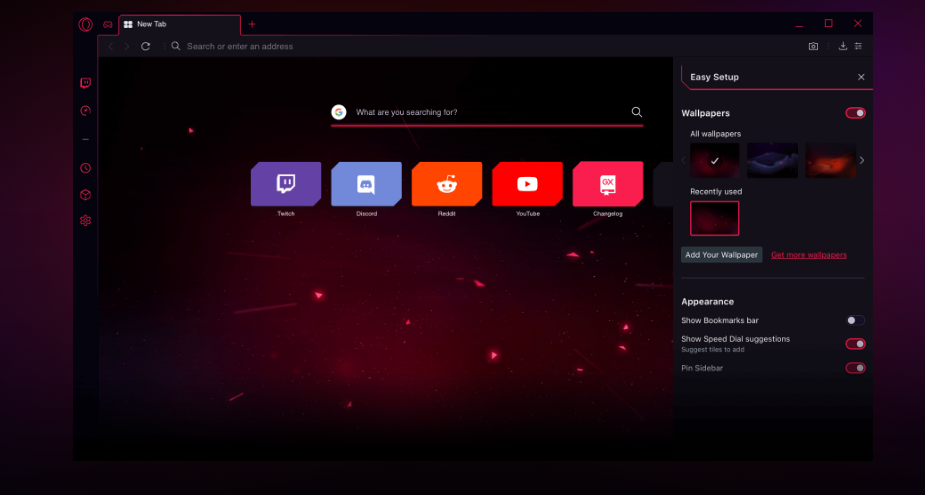Open the downloads icon
The image size is (925, 495).
(x=843, y=46)
